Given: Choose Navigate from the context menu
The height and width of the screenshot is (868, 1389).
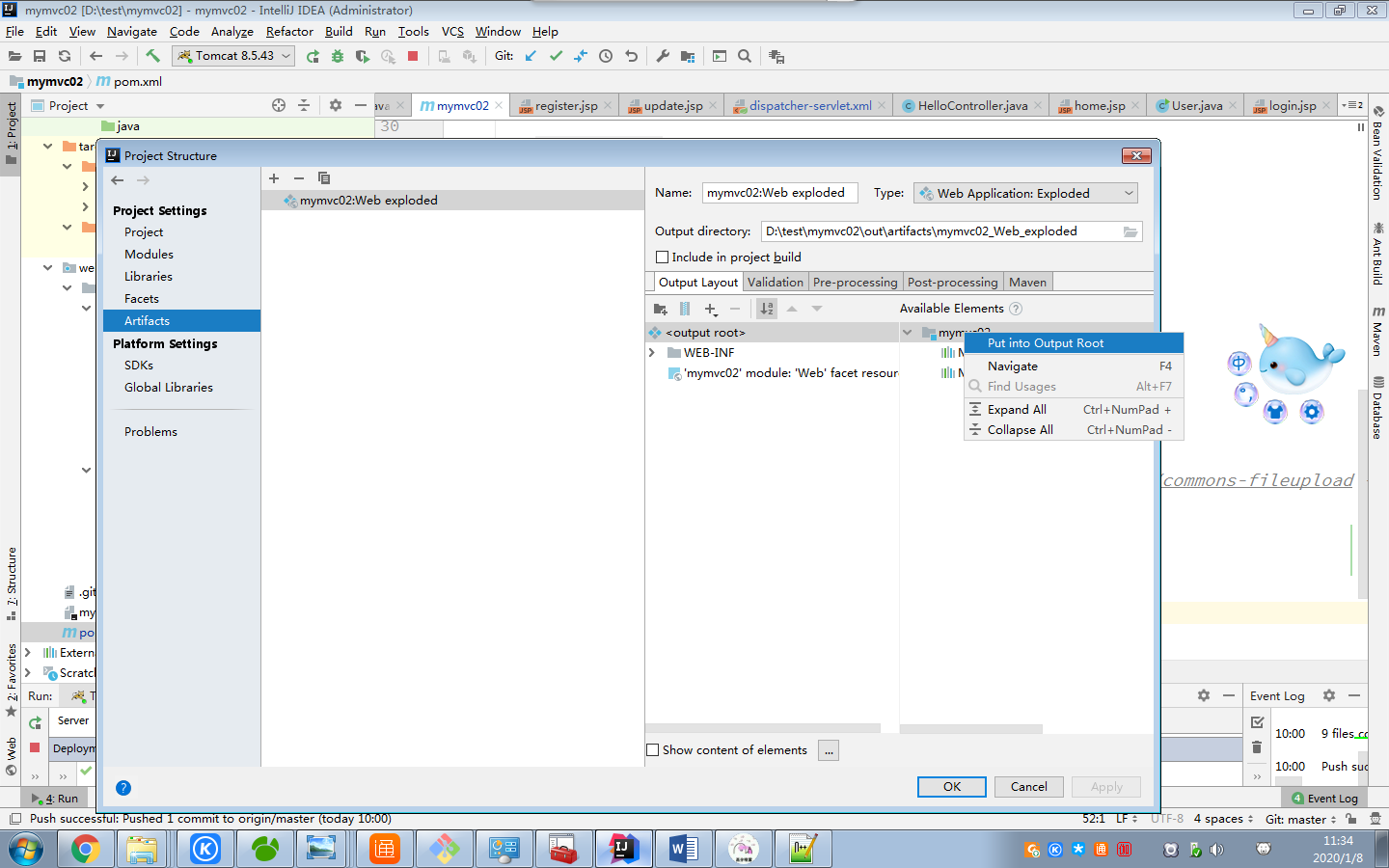Looking at the screenshot, I should [1074, 366].
